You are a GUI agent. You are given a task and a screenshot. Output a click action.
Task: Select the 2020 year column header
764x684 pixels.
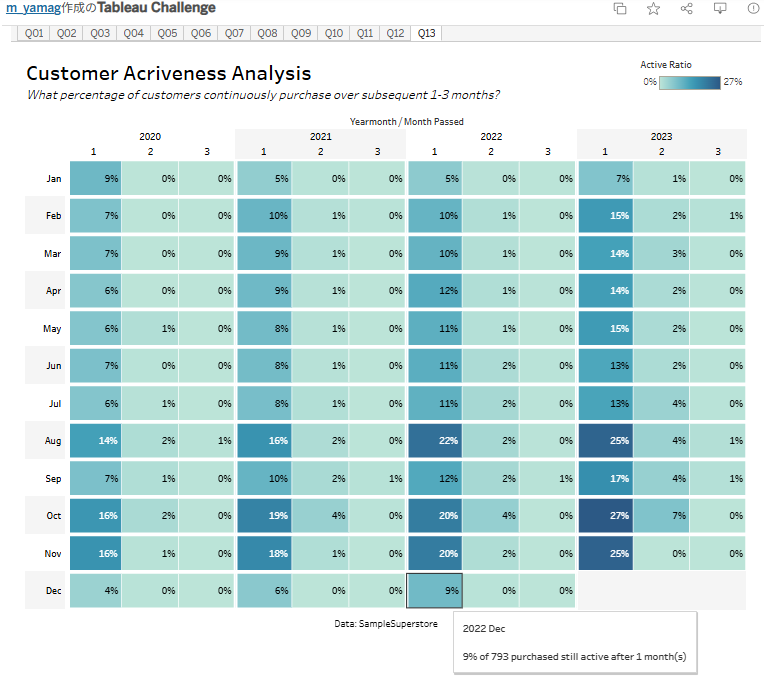coord(150,136)
